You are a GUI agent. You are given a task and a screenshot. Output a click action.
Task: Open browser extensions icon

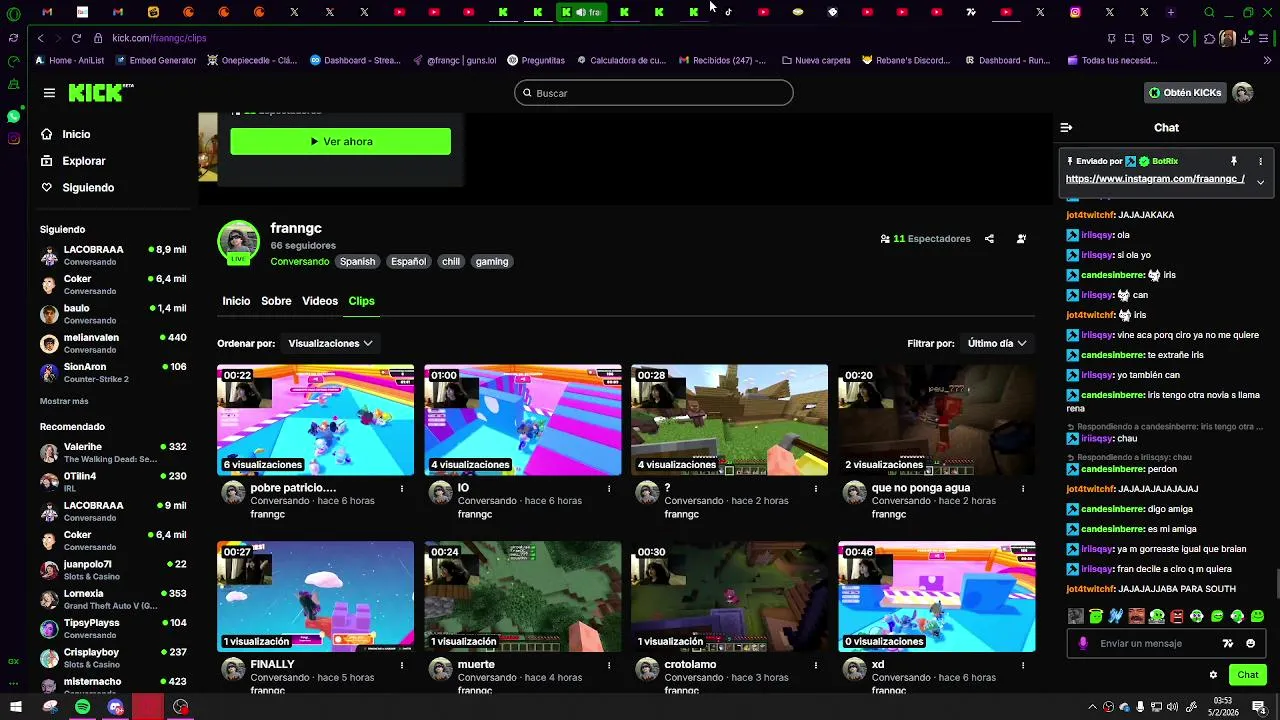coord(1209,38)
